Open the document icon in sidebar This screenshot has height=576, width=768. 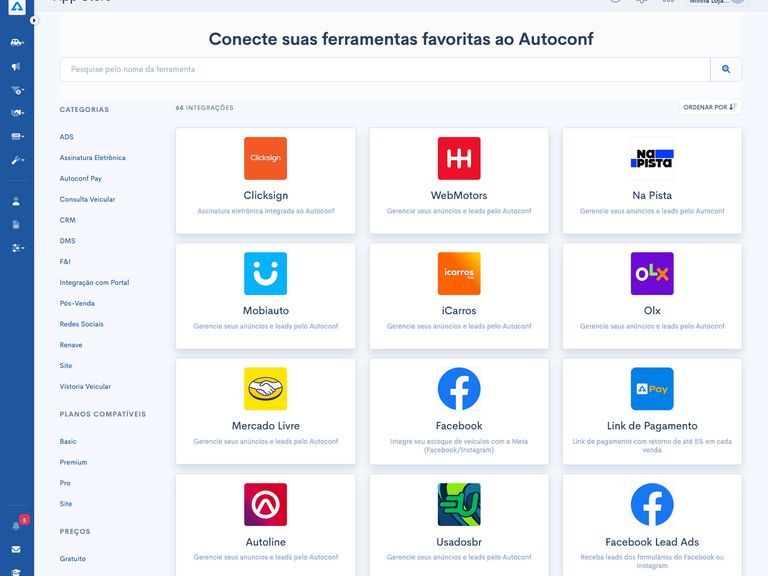tap(16, 224)
